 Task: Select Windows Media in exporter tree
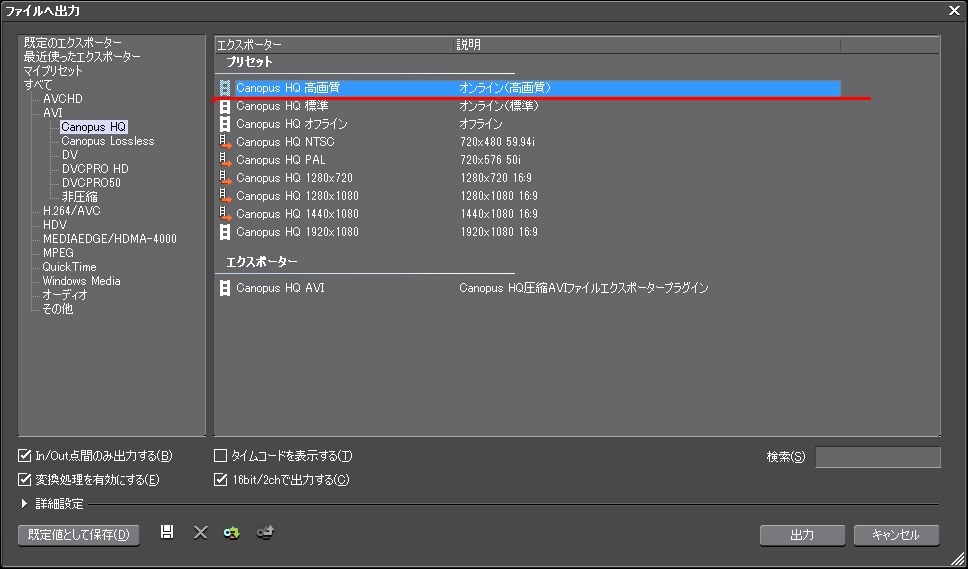pos(81,281)
